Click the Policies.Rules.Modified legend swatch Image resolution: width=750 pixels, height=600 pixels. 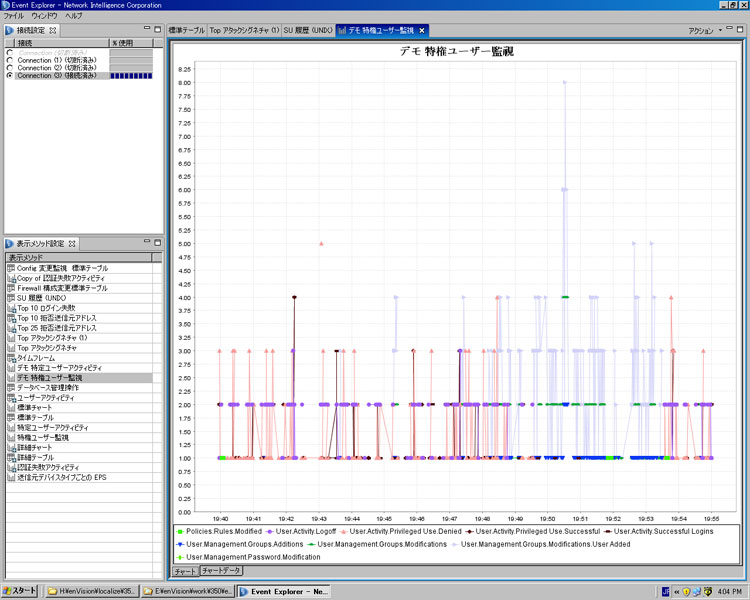pyautogui.click(x=179, y=530)
